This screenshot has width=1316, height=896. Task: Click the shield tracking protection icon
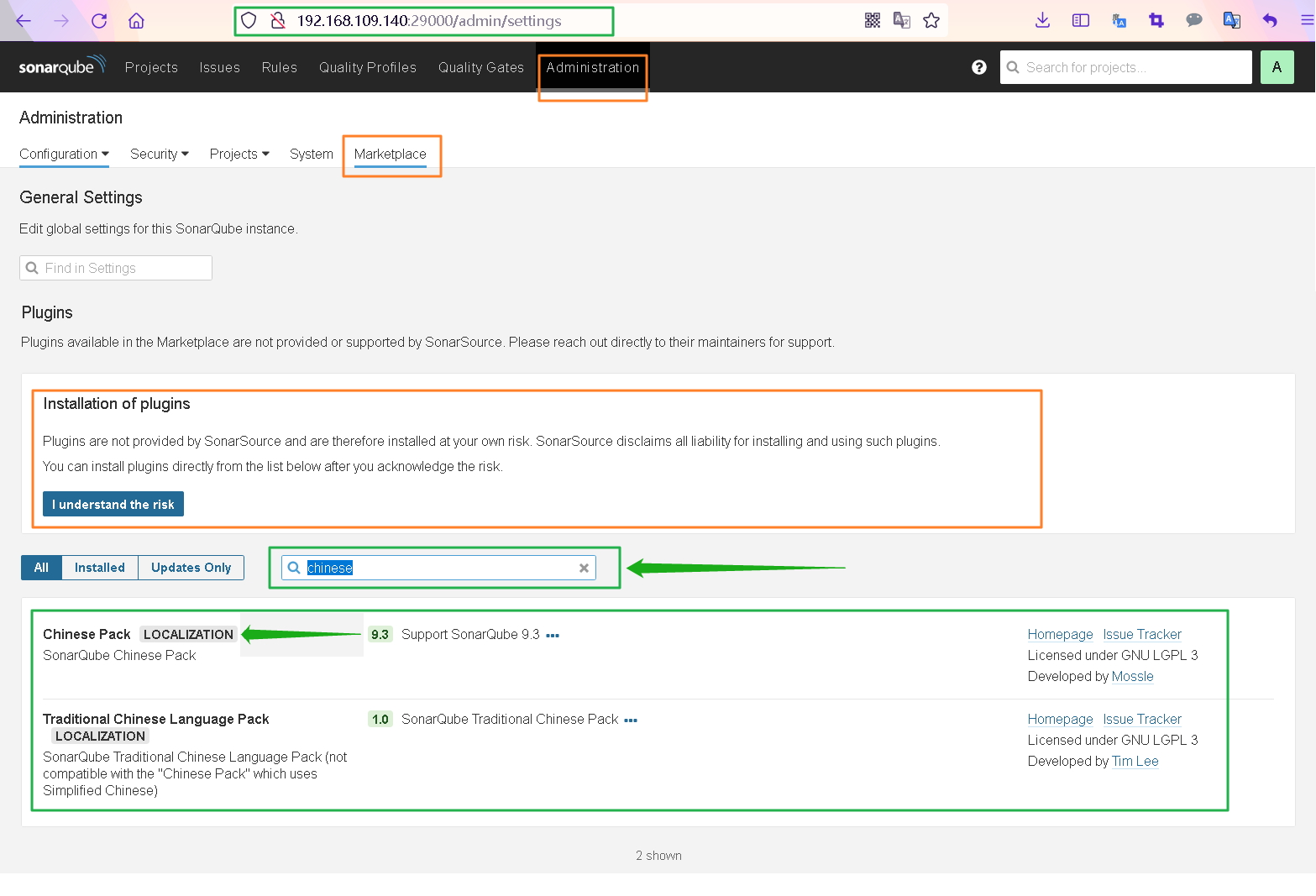click(x=249, y=21)
